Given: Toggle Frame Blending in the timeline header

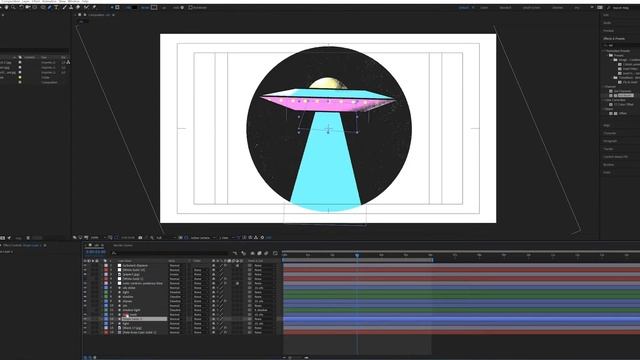Looking at the screenshot, I should pyautogui.click(x=259, y=253).
